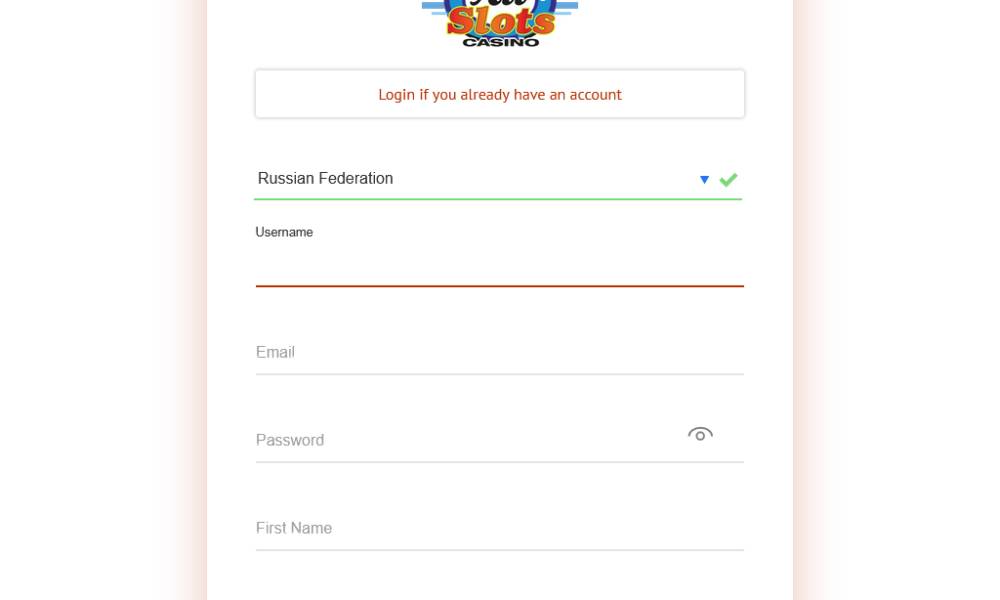Click the Slots Casino logo

click(500, 23)
